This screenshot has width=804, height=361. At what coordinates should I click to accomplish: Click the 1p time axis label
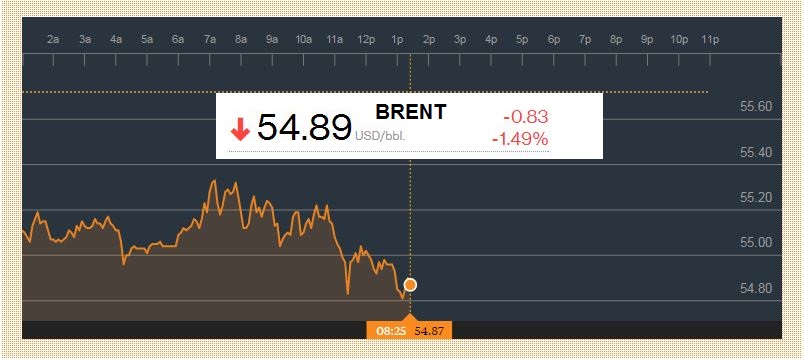(397, 39)
